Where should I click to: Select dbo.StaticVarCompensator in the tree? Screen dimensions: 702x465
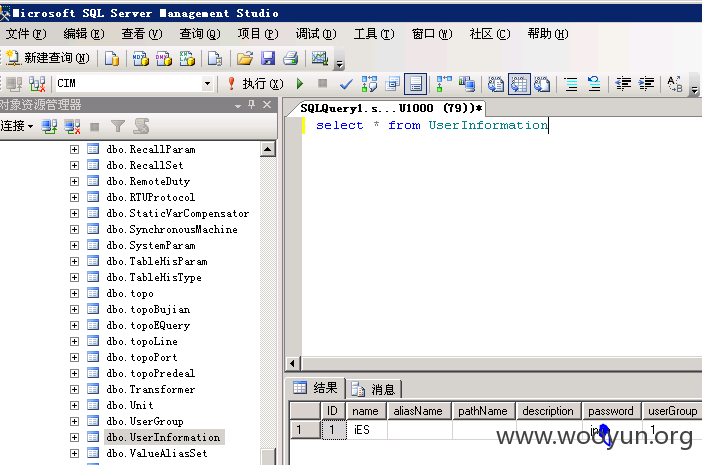point(178,213)
